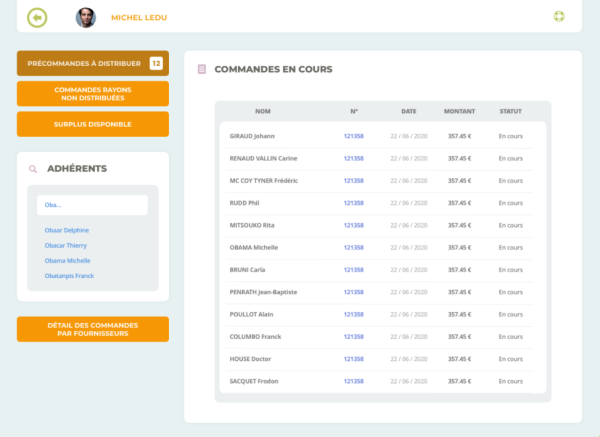Open Michel Ledu's profile avatar
This screenshot has height=437, width=600.
[86, 18]
